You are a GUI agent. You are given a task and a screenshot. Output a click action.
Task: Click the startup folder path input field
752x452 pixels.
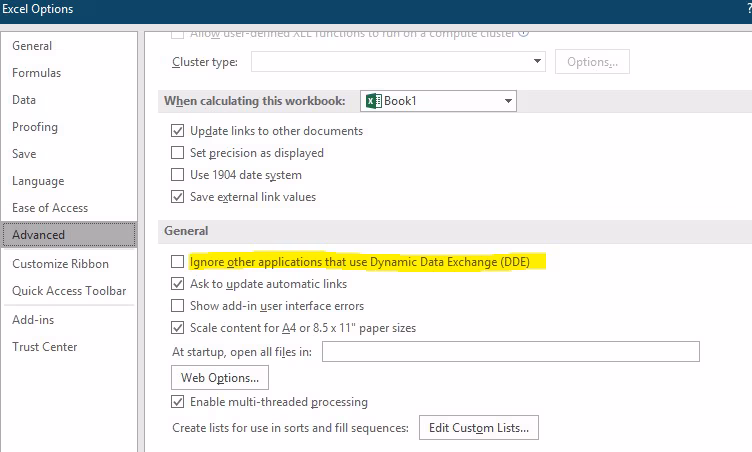click(510, 351)
